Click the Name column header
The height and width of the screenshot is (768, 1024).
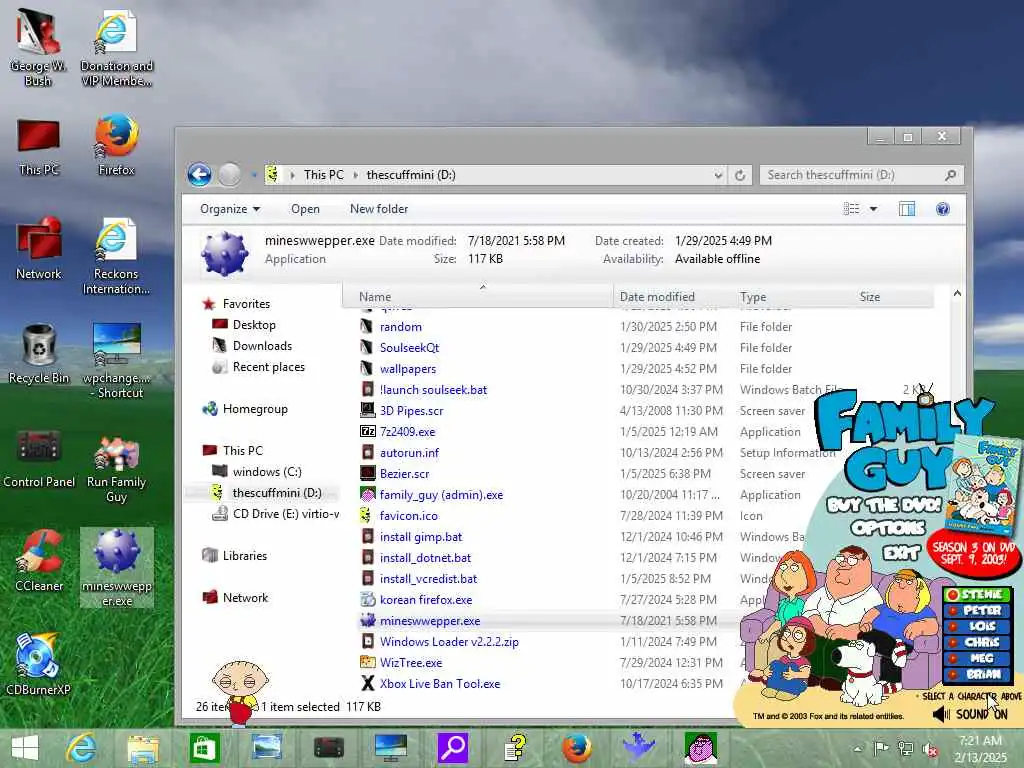coord(477,296)
